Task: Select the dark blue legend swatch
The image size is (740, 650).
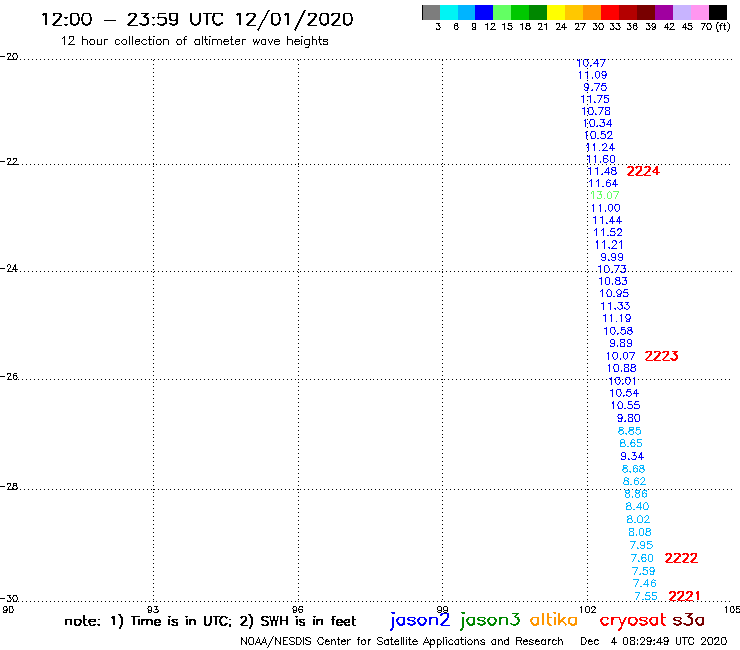Action: 484,13
